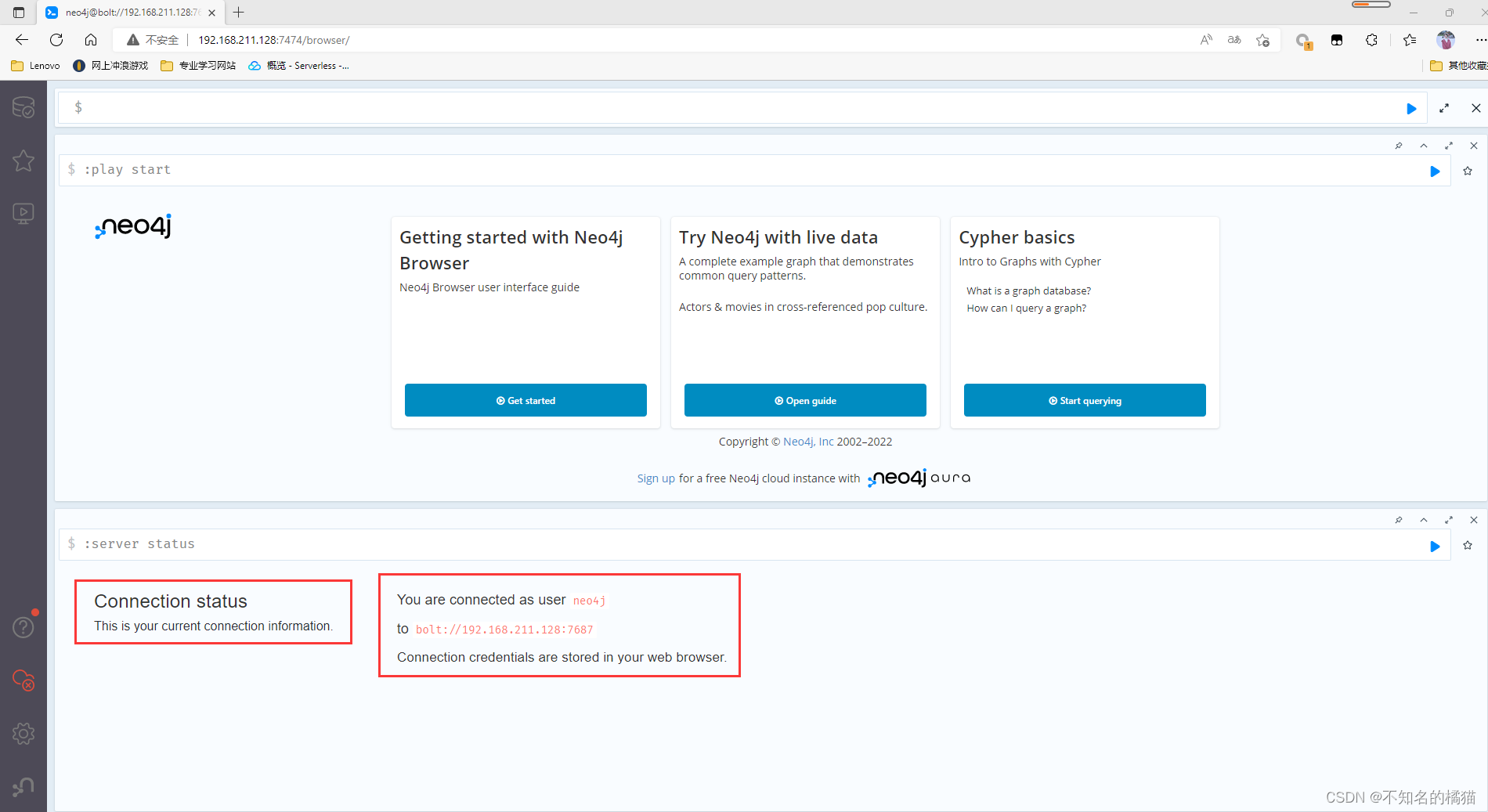Open the Favorites star sidebar icon
The width and height of the screenshot is (1488, 812).
click(23, 161)
